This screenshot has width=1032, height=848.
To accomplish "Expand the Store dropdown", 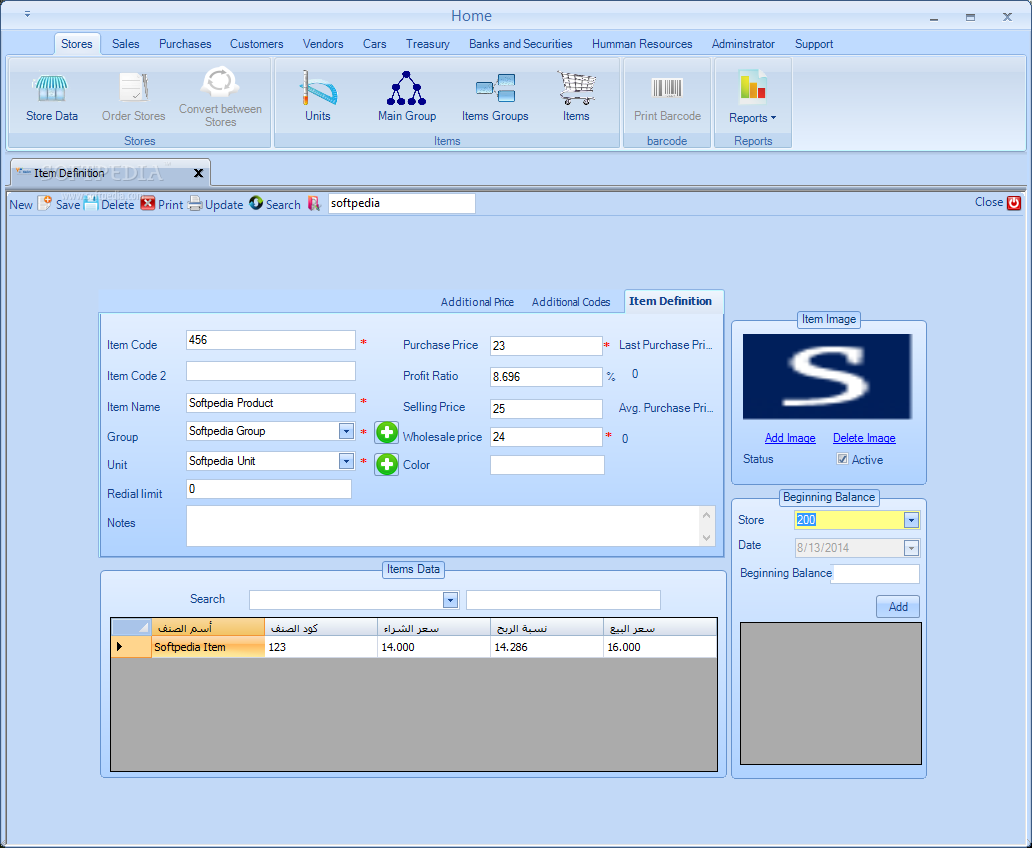I will pyautogui.click(x=911, y=520).
